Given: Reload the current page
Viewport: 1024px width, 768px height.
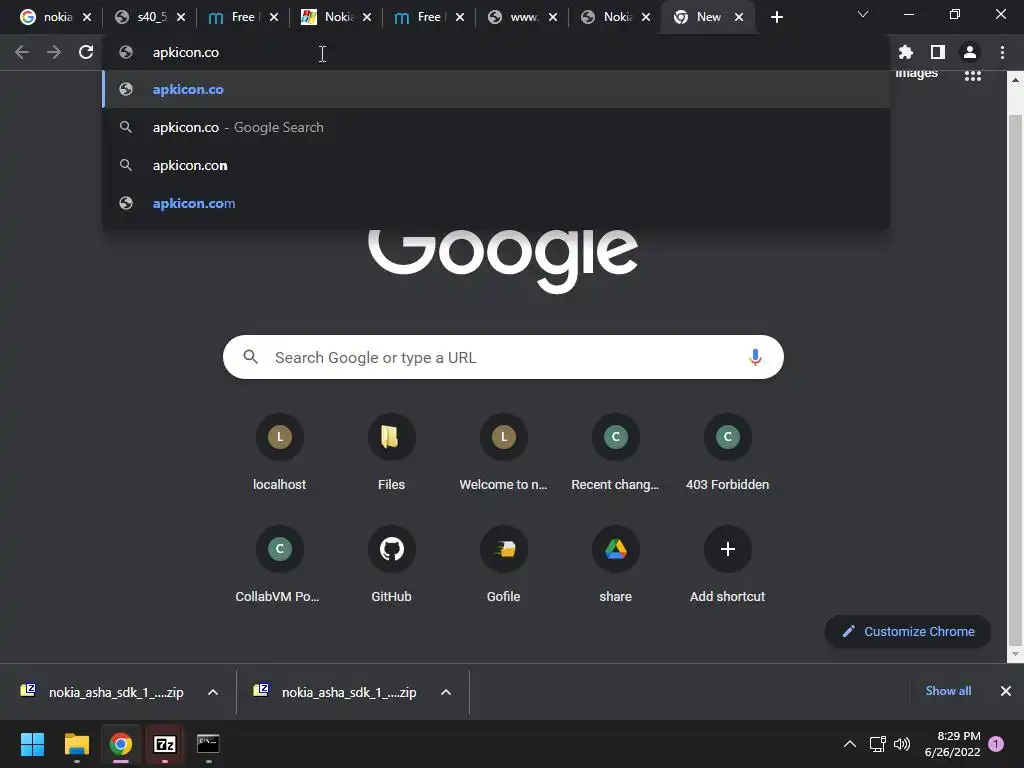Looking at the screenshot, I should pyautogui.click(x=86, y=52).
